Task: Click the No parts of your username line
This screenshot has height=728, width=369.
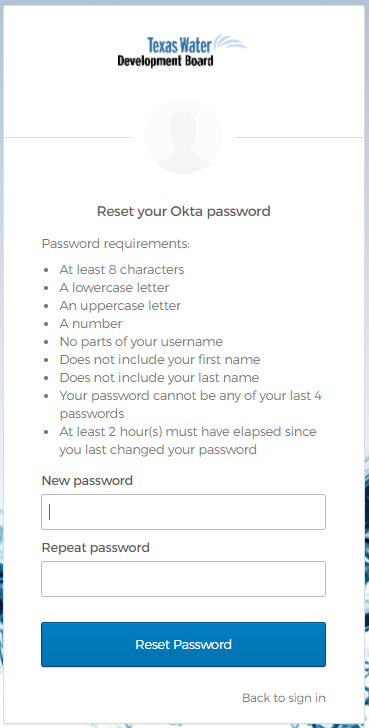Action: point(141,342)
